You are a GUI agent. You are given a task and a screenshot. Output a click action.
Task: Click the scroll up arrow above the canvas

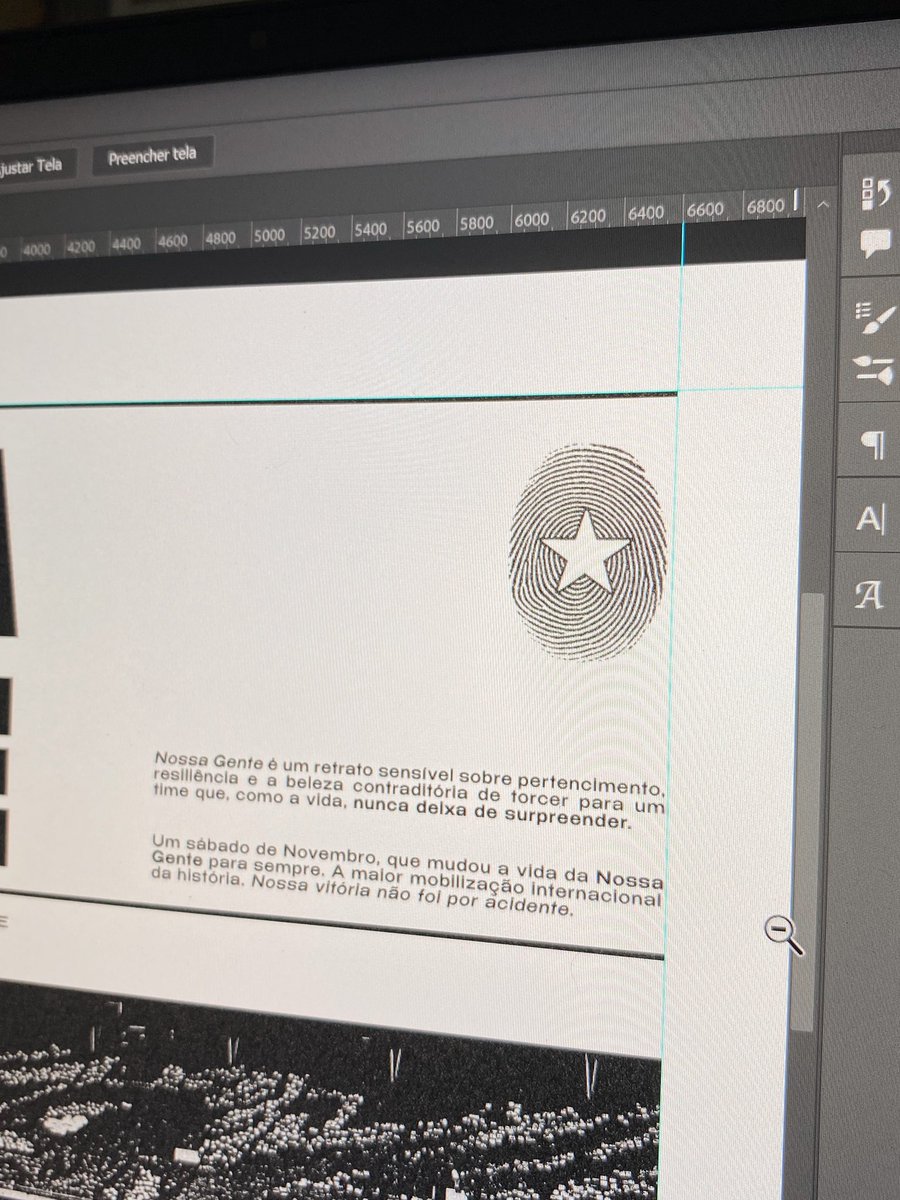[x=822, y=204]
